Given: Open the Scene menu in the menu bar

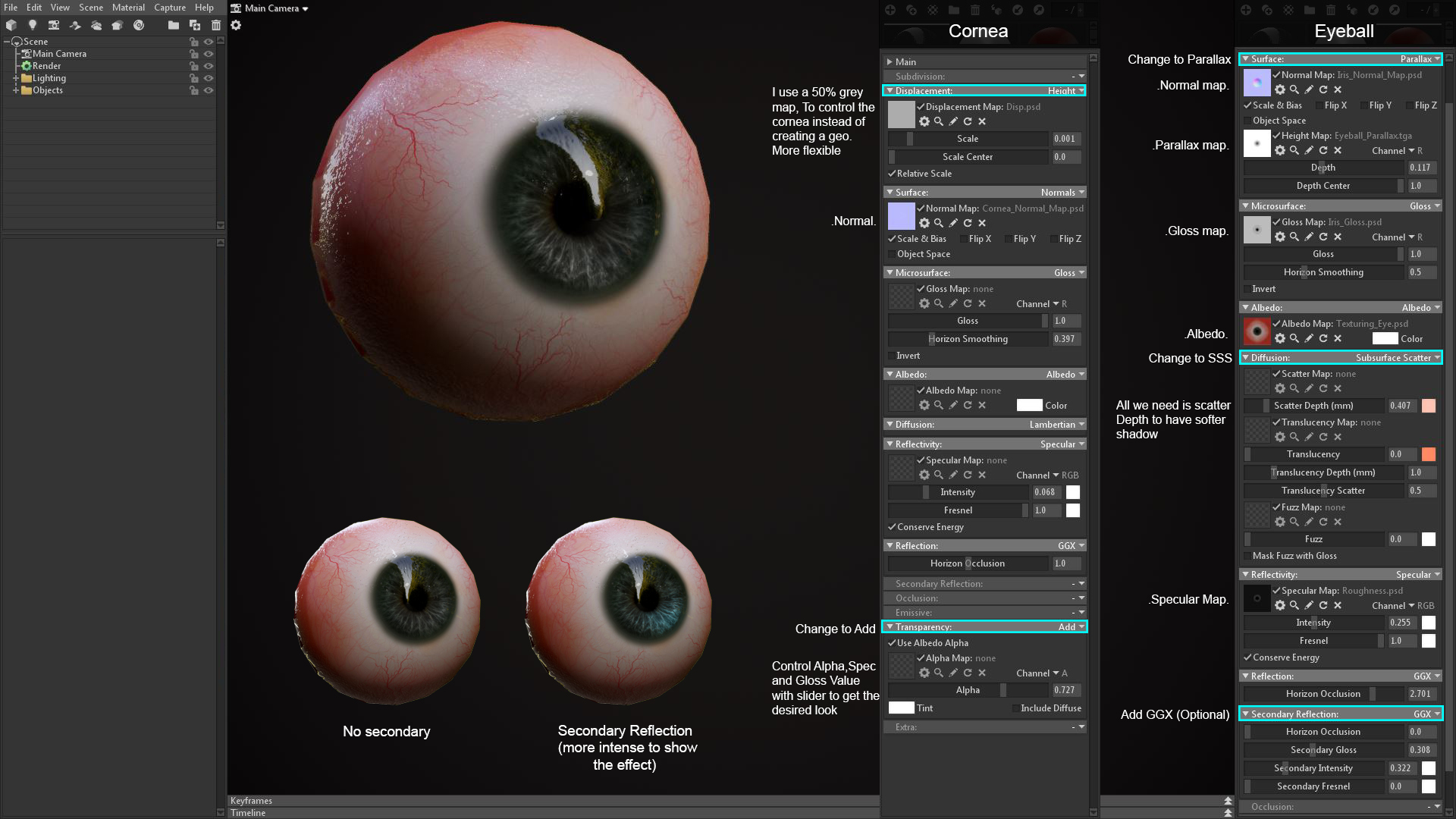Looking at the screenshot, I should coord(91,8).
